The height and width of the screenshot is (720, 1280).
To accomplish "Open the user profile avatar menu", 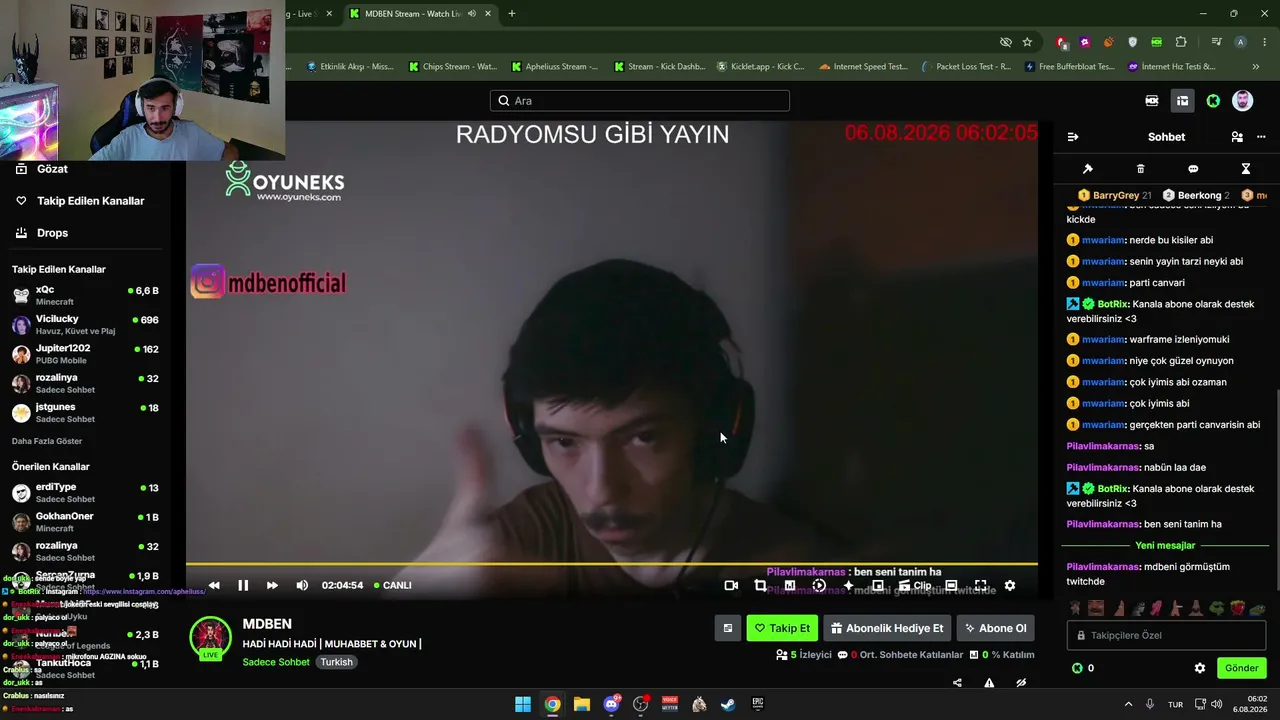I will pyautogui.click(x=1242, y=101).
